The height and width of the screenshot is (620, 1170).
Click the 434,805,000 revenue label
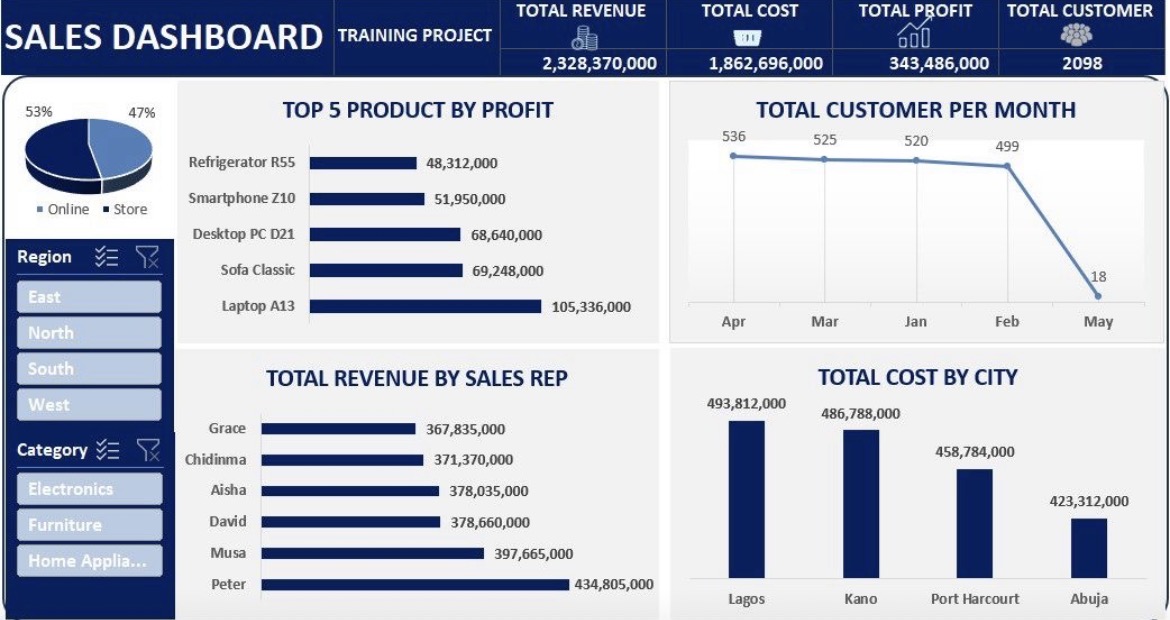614,584
